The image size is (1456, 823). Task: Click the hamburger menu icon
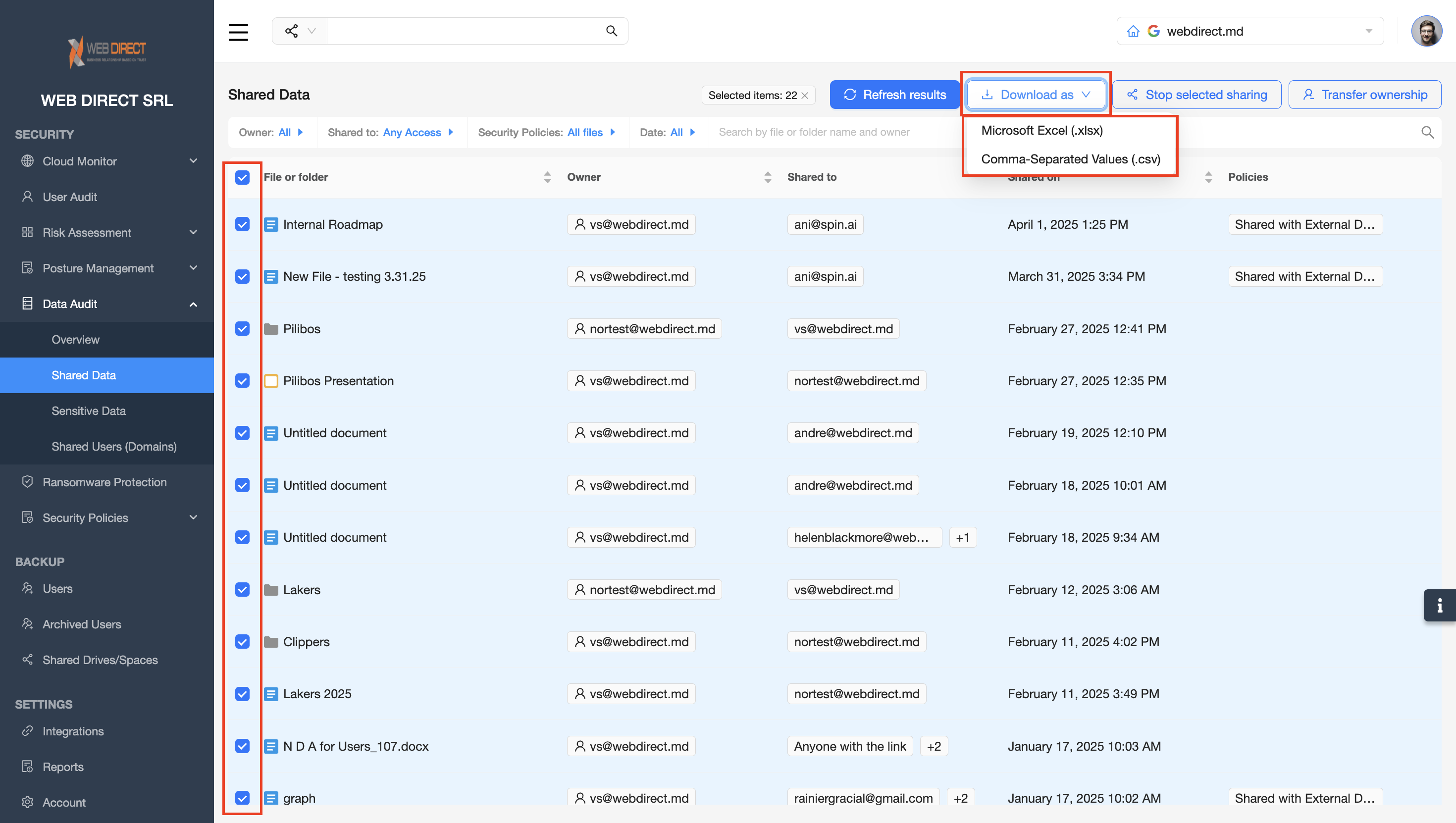[238, 32]
